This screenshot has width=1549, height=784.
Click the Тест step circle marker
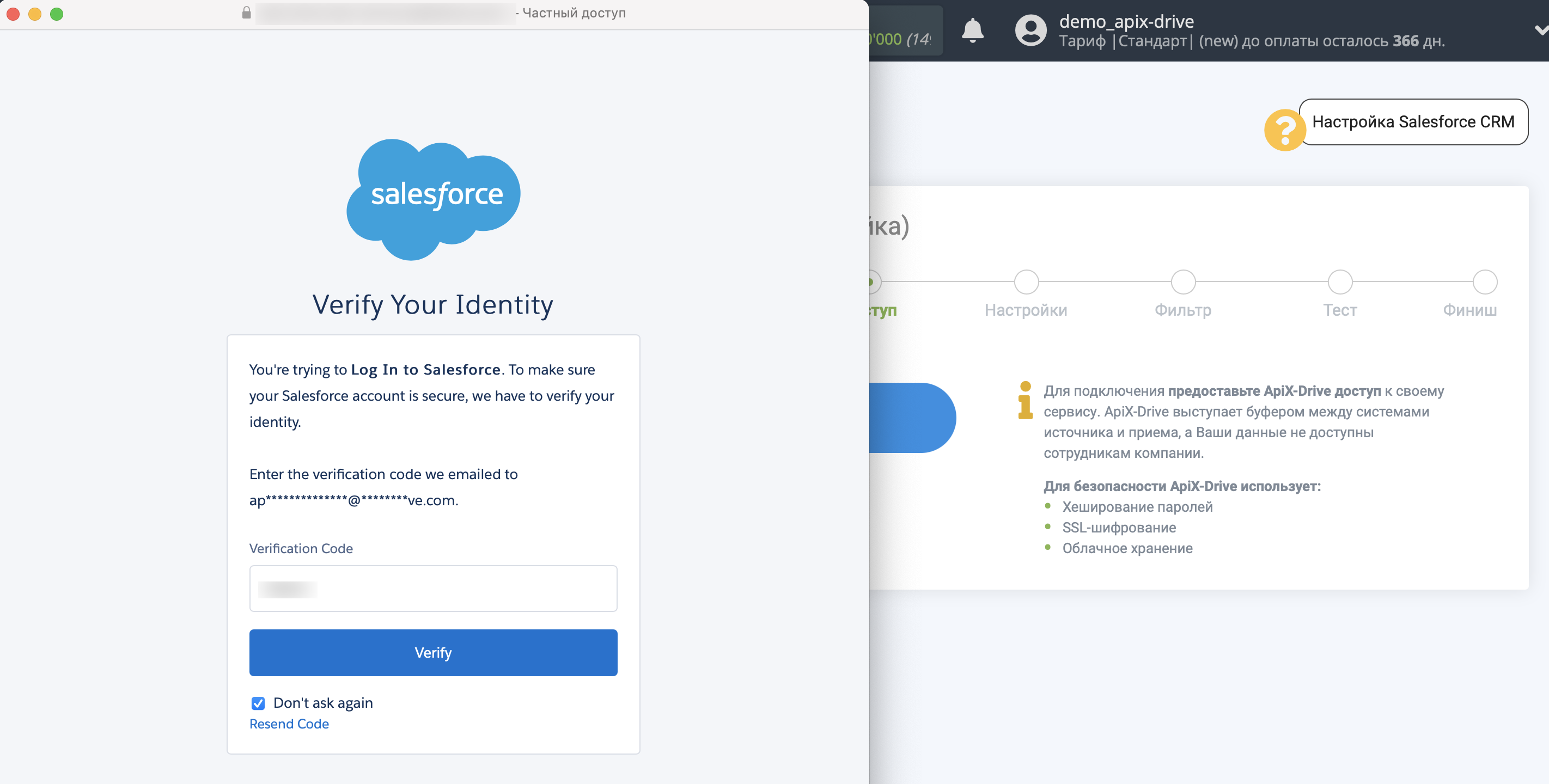coord(1340,281)
